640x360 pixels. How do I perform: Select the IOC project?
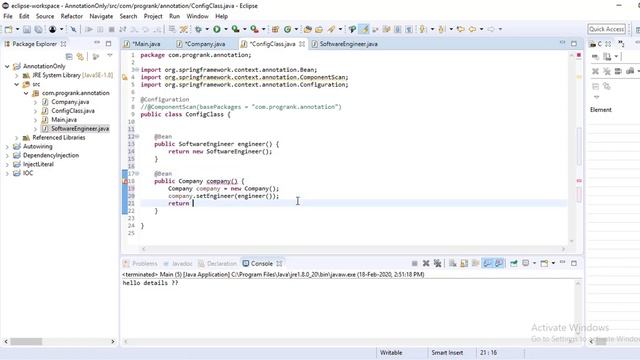28,173
